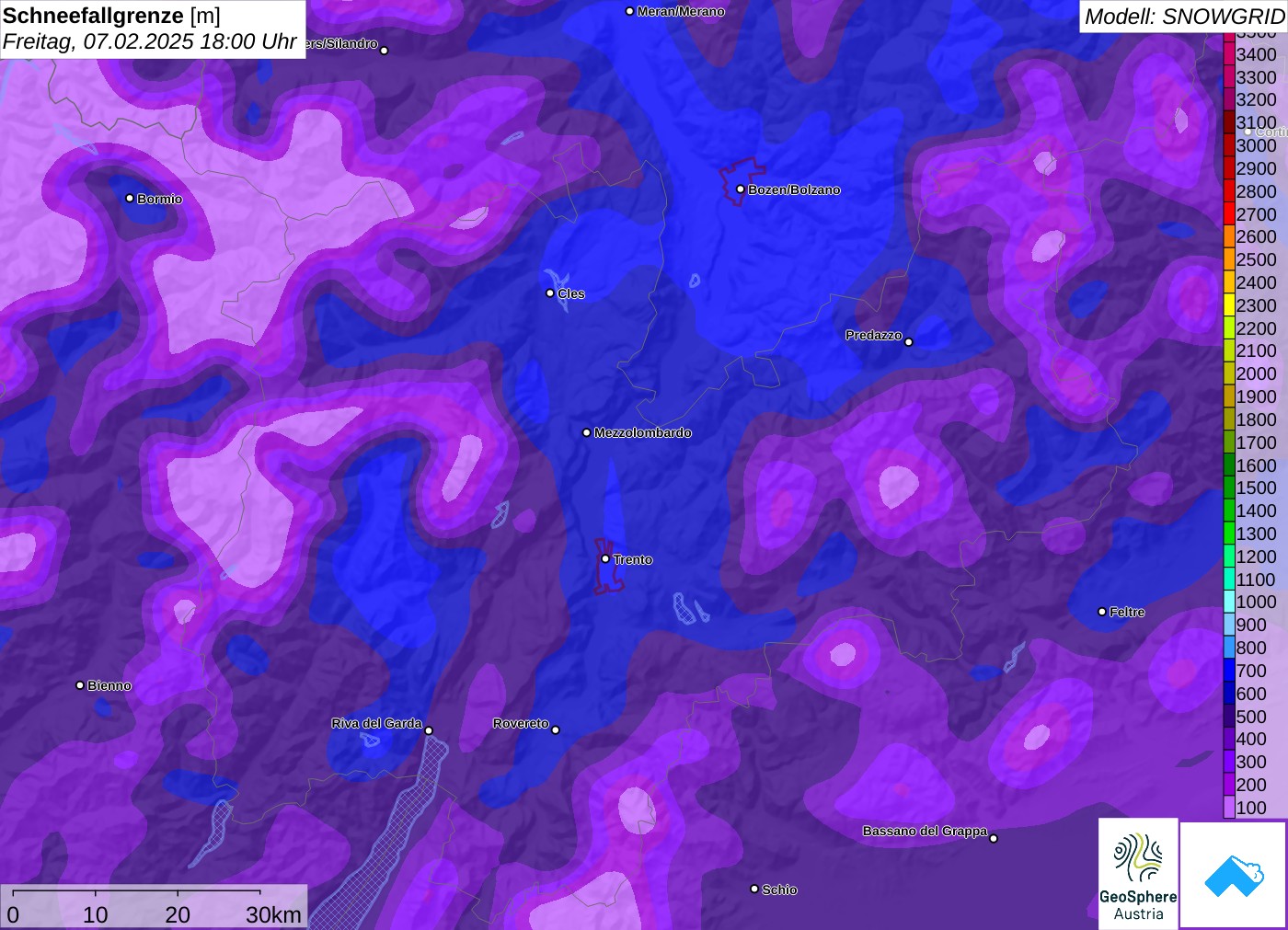1288x930 pixels.
Task: Click the '1600' legend value
Action: click(x=1257, y=465)
